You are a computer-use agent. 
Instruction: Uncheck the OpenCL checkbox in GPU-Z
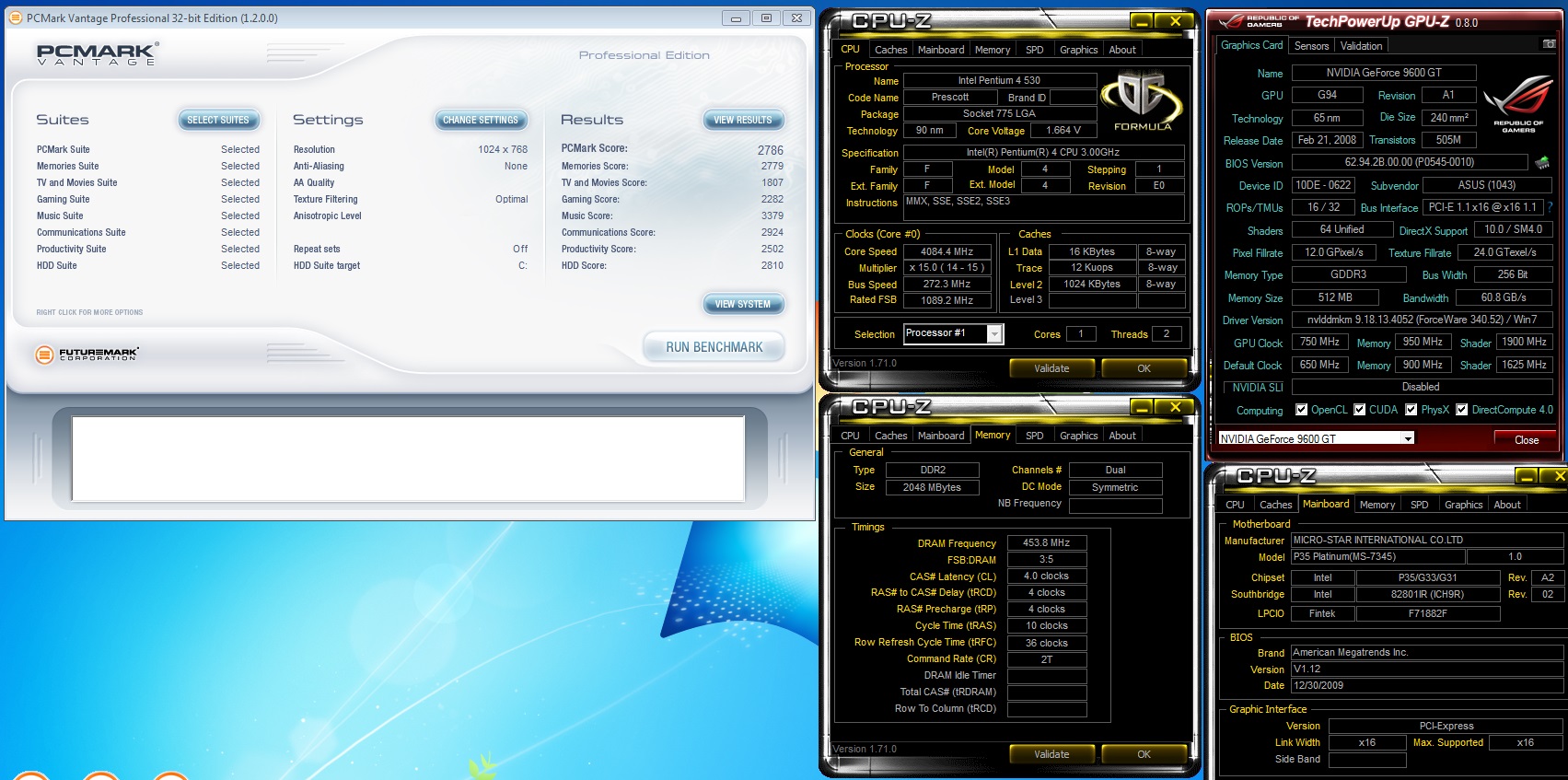point(1302,410)
